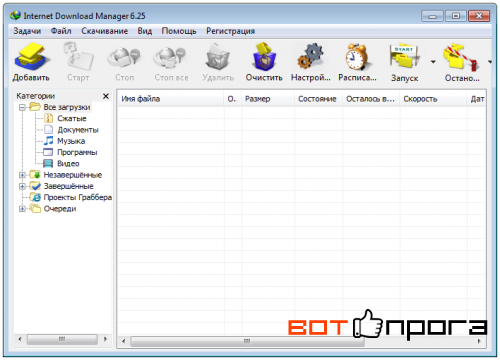Open the Скачивание menu
The width and height of the screenshot is (500, 360).
(x=104, y=31)
